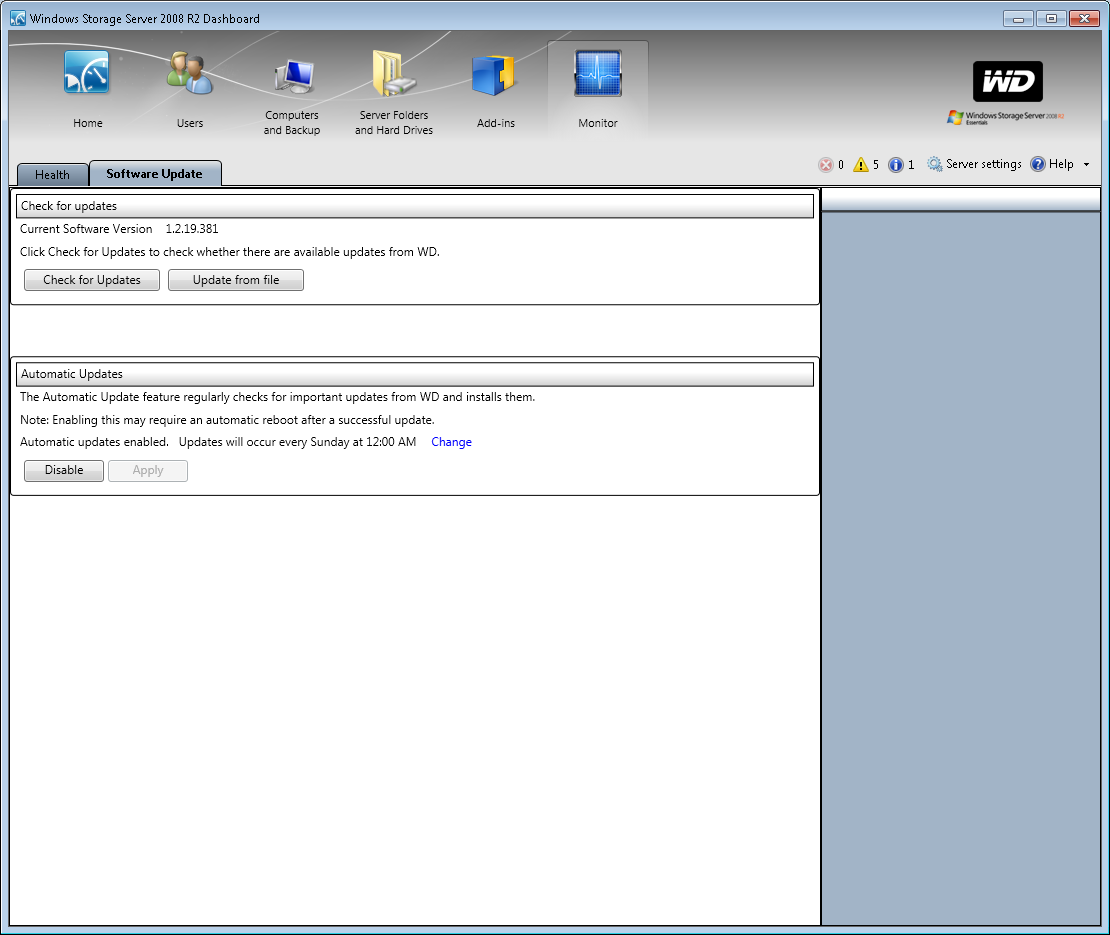The width and height of the screenshot is (1110, 935).
Task: Open the Home dashboard icon
Action: tap(87, 72)
